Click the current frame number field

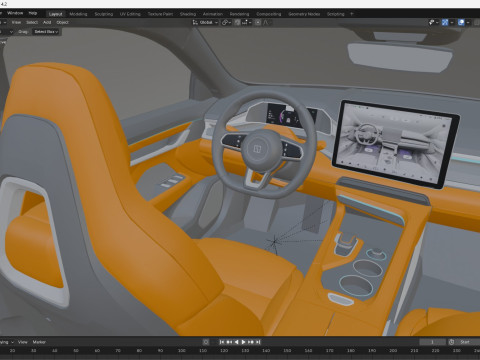tap(432, 342)
